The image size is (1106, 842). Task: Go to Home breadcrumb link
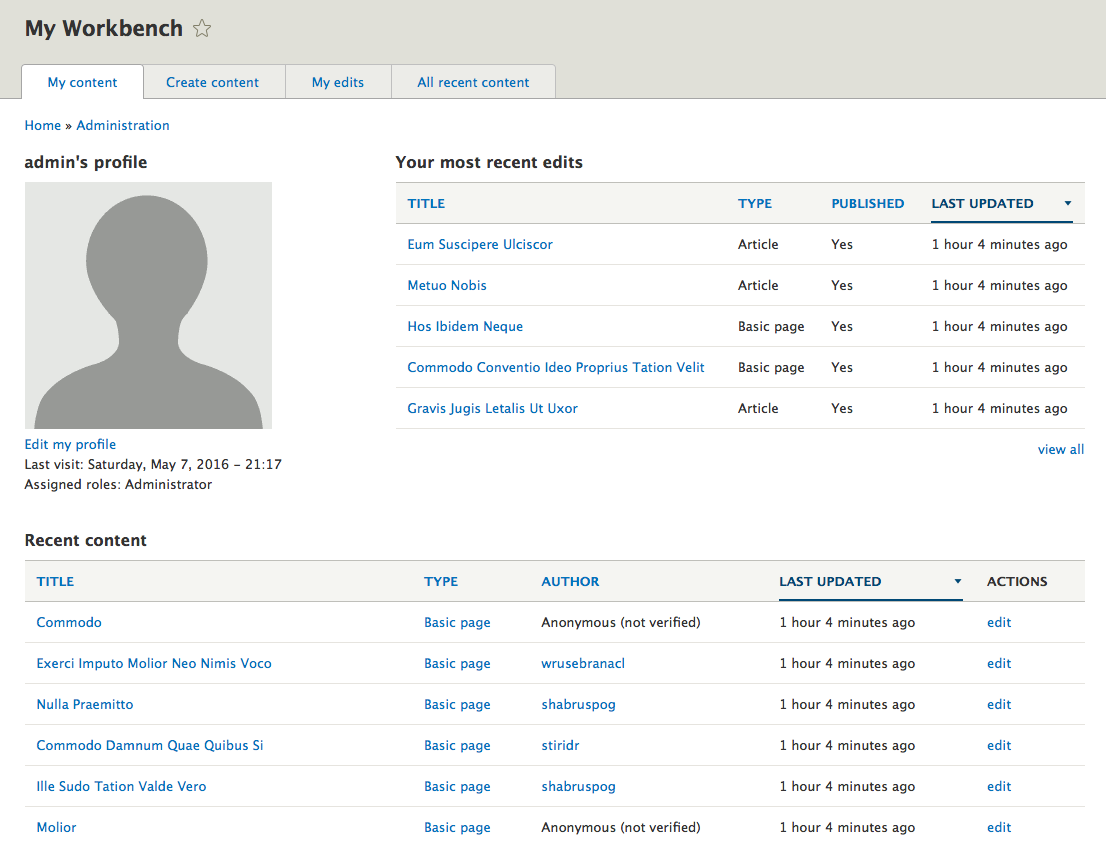tap(43, 125)
